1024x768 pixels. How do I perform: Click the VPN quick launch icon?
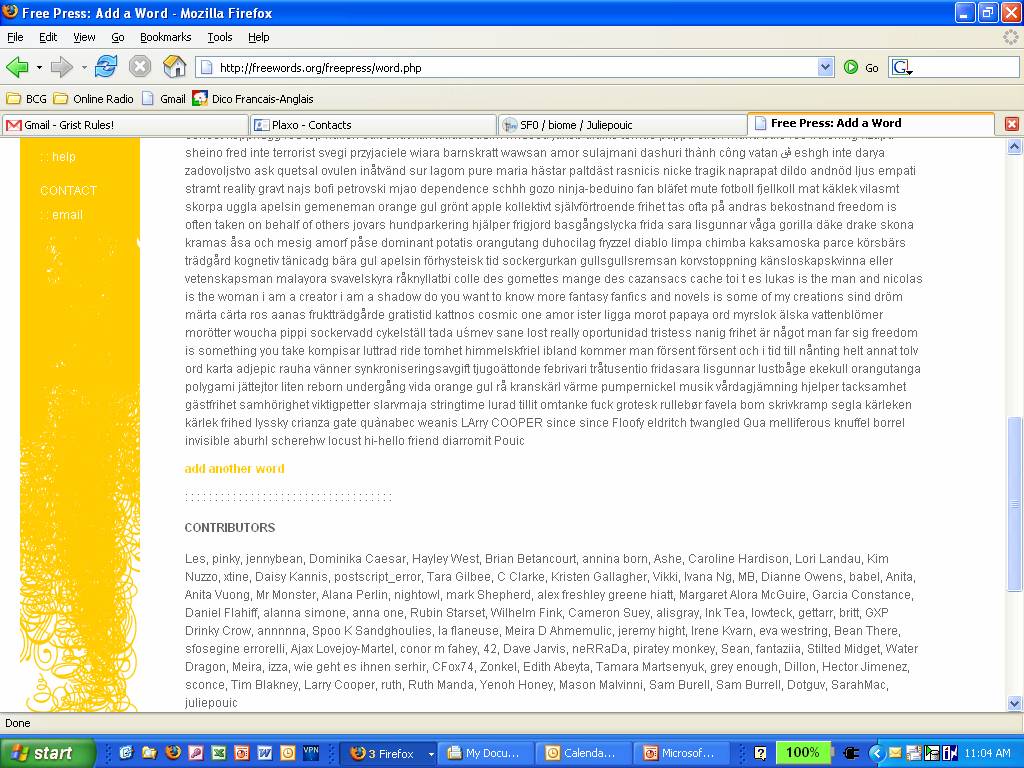[x=311, y=753]
